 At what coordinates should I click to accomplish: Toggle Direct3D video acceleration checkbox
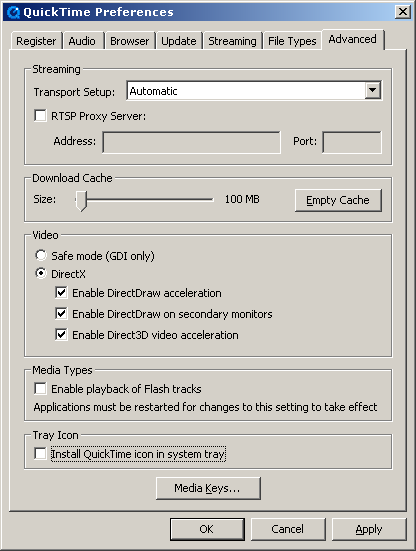[x=61, y=335]
